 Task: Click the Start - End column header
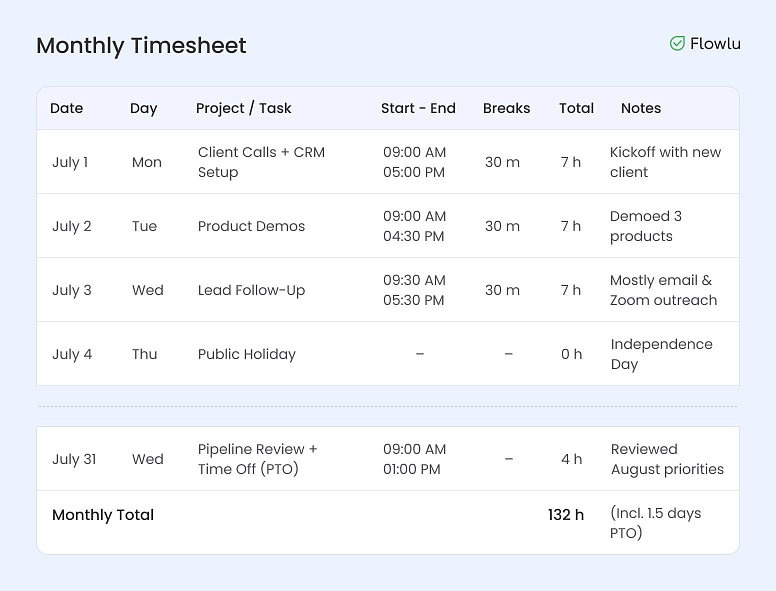(418, 108)
